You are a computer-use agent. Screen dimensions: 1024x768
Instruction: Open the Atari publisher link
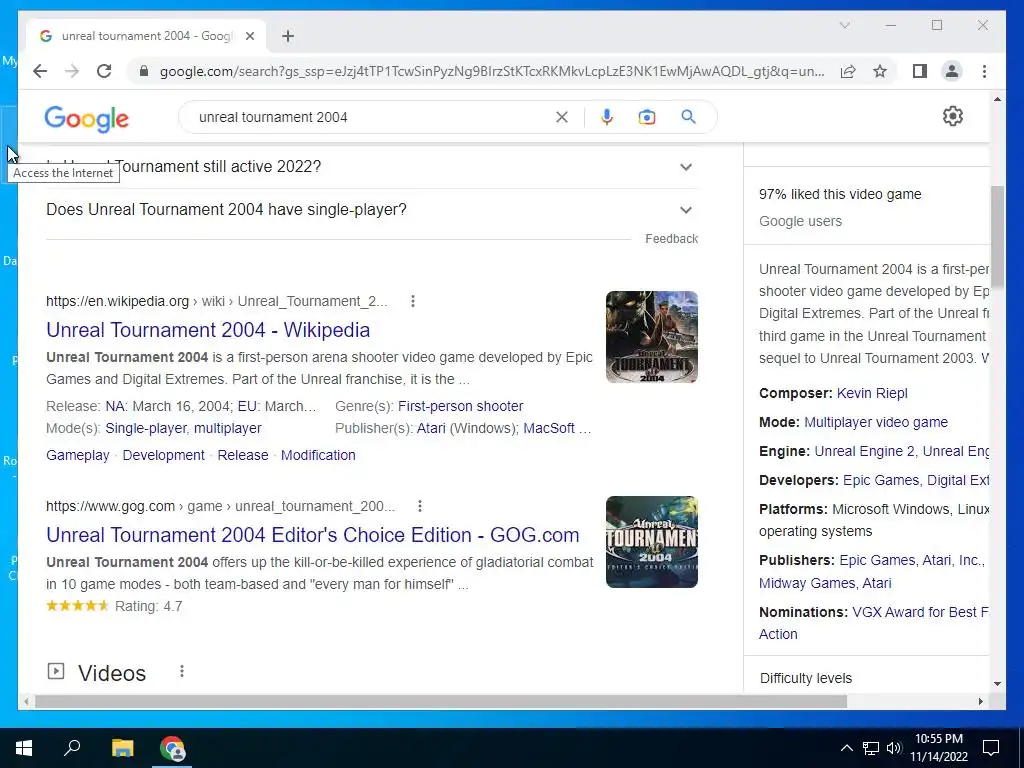coord(431,428)
